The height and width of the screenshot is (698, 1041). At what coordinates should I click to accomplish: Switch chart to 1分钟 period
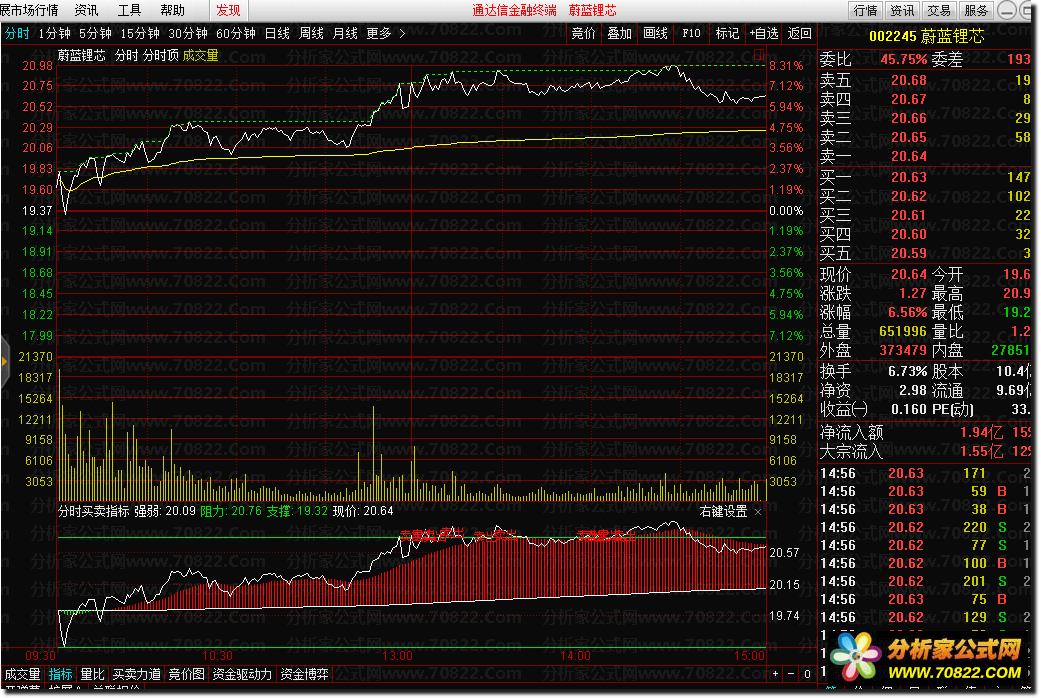54,33
